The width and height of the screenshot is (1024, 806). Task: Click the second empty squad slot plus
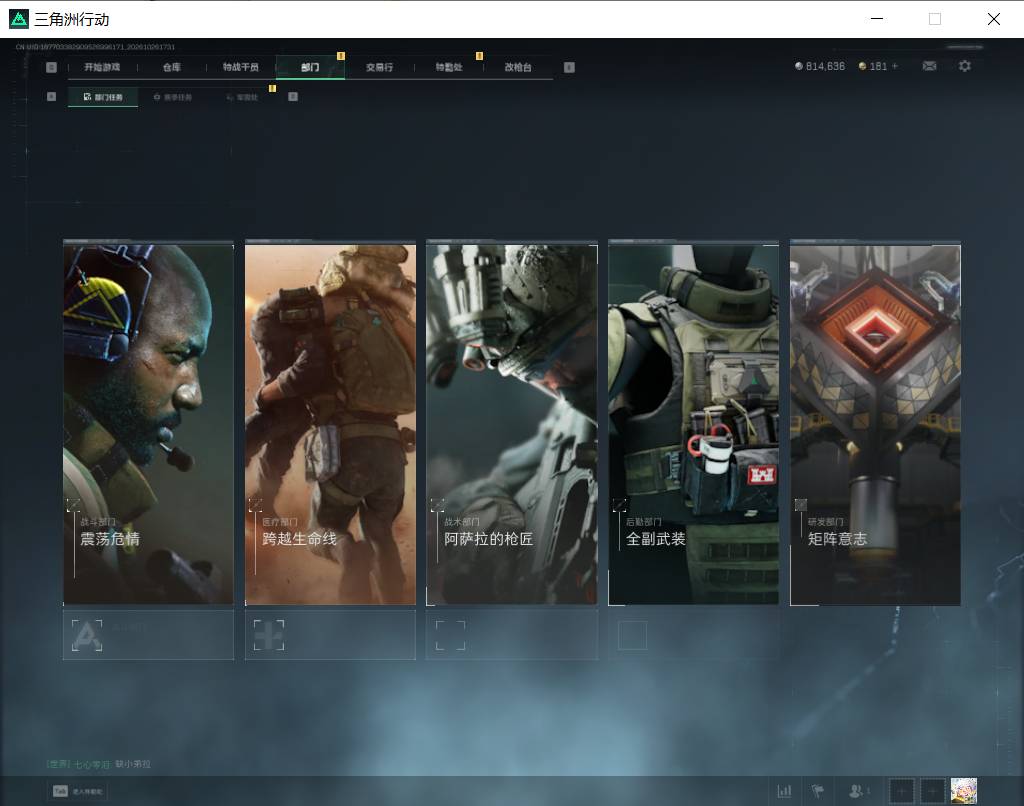[x=932, y=791]
